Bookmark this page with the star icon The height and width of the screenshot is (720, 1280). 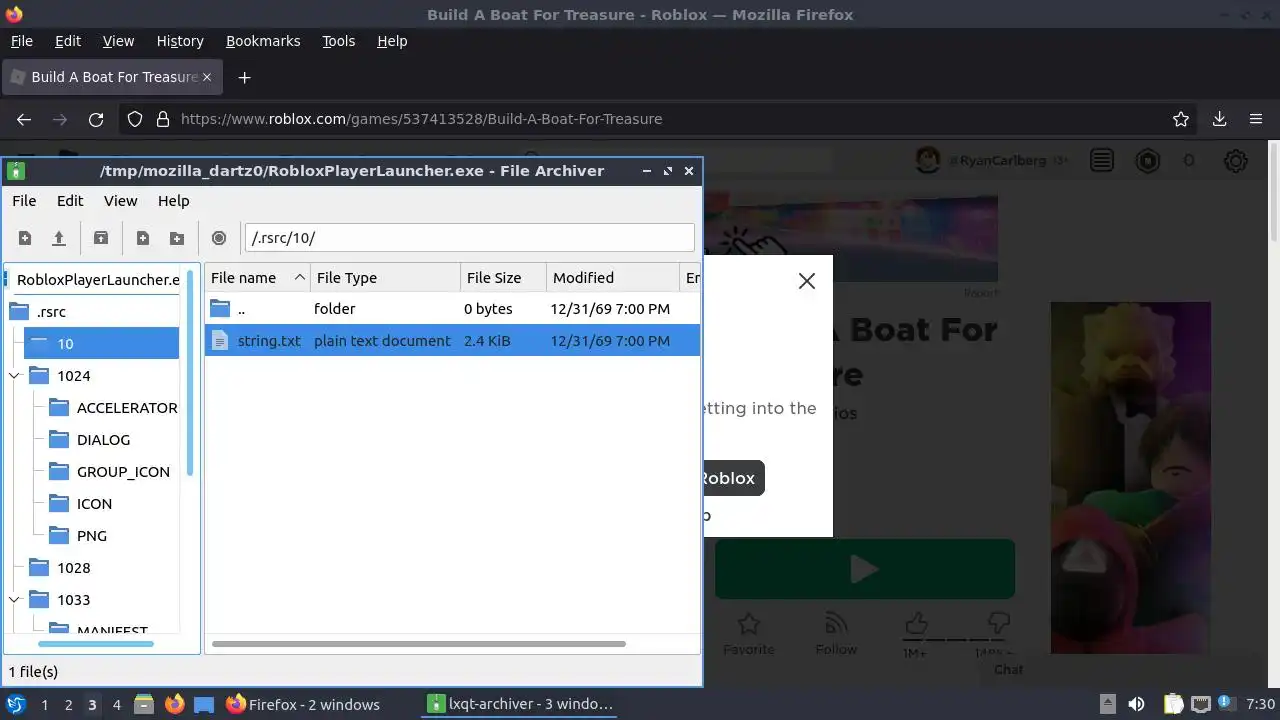[x=1181, y=119]
